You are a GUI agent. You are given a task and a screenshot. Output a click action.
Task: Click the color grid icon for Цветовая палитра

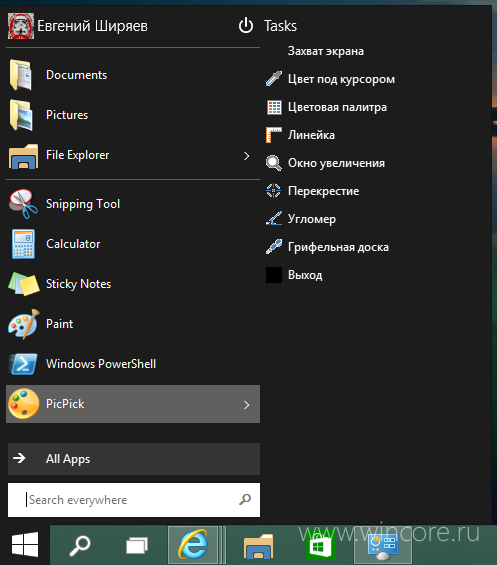point(274,107)
